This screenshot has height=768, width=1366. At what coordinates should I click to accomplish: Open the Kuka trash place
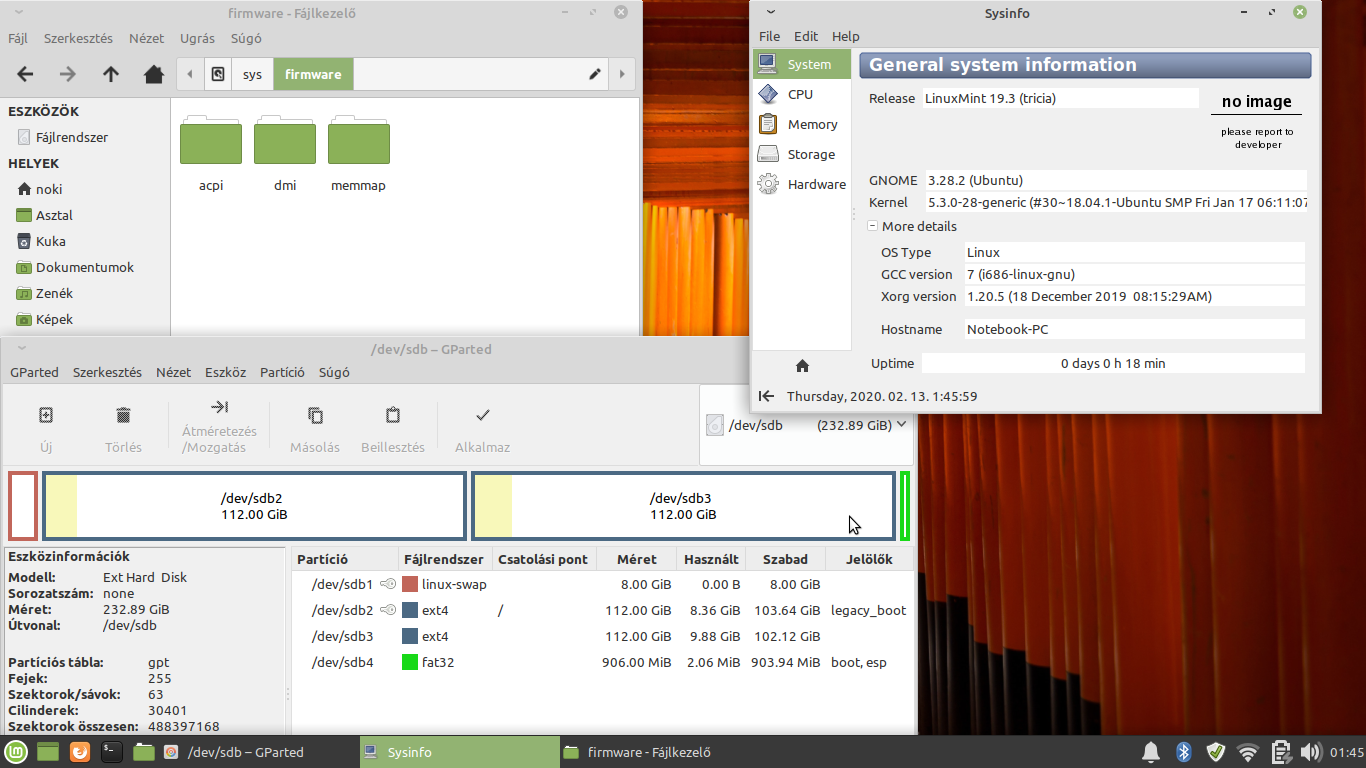[x=50, y=241]
